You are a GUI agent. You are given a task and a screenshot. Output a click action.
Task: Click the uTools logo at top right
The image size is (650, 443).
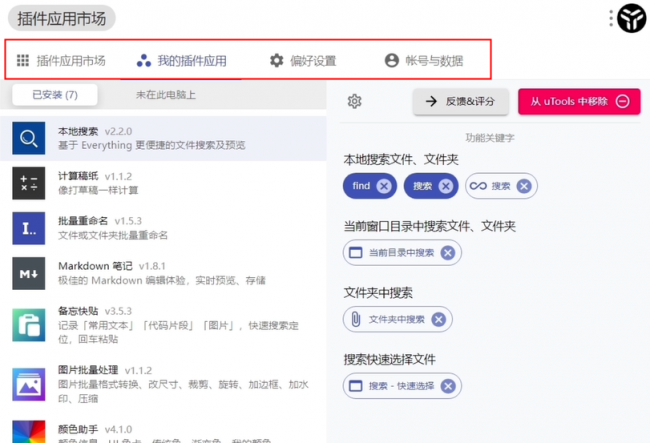(x=631, y=18)
